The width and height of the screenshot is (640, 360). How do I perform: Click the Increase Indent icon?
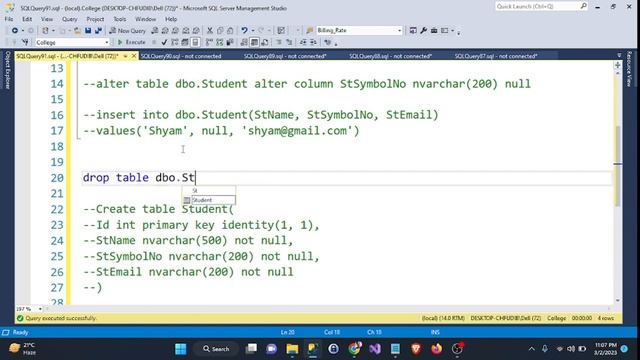[313, 42]
